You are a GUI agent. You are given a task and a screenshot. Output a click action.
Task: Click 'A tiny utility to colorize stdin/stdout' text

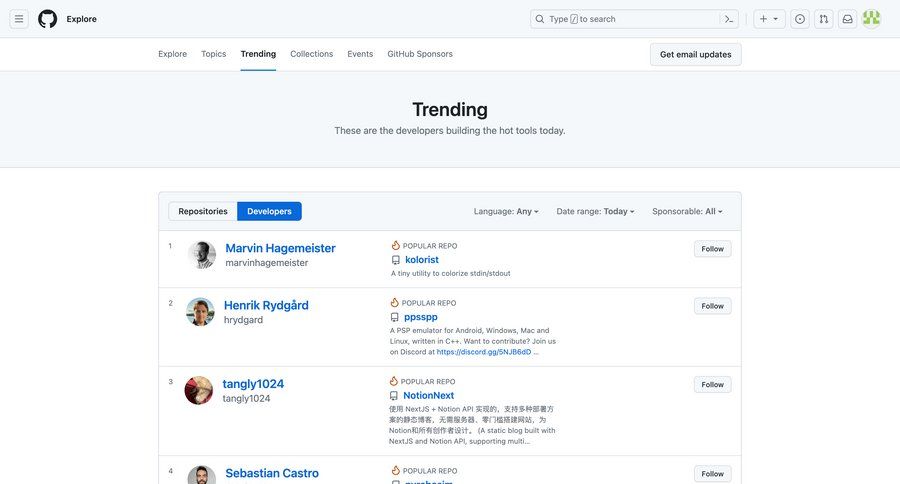(x=451, y=273)
